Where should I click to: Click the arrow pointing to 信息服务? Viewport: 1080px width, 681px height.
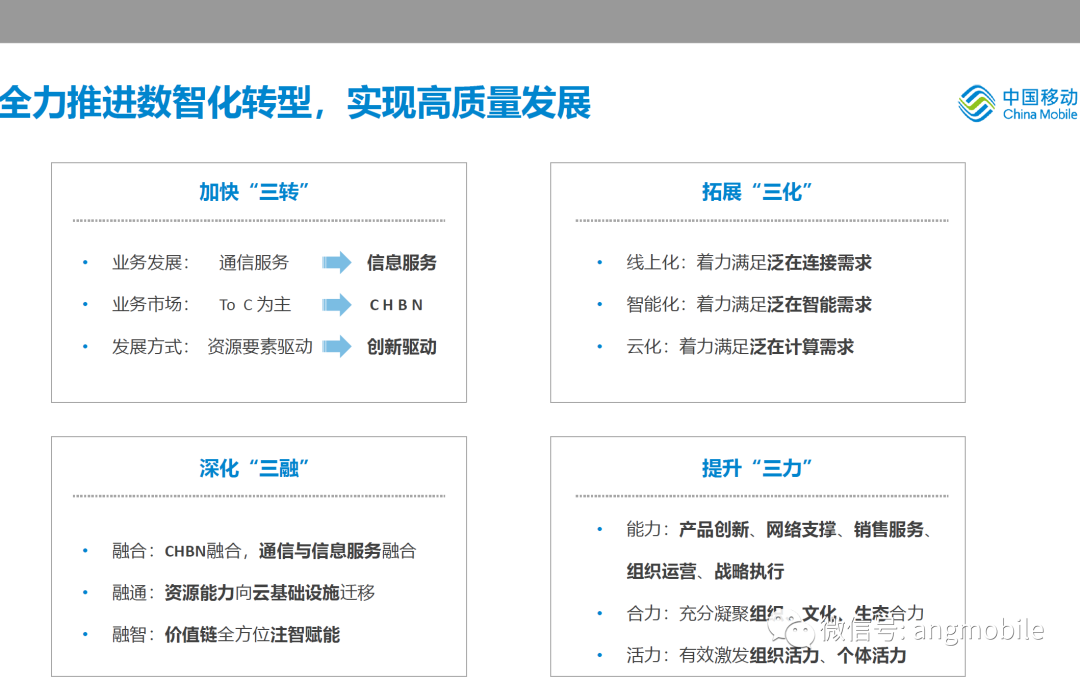(x=337, y=262)
